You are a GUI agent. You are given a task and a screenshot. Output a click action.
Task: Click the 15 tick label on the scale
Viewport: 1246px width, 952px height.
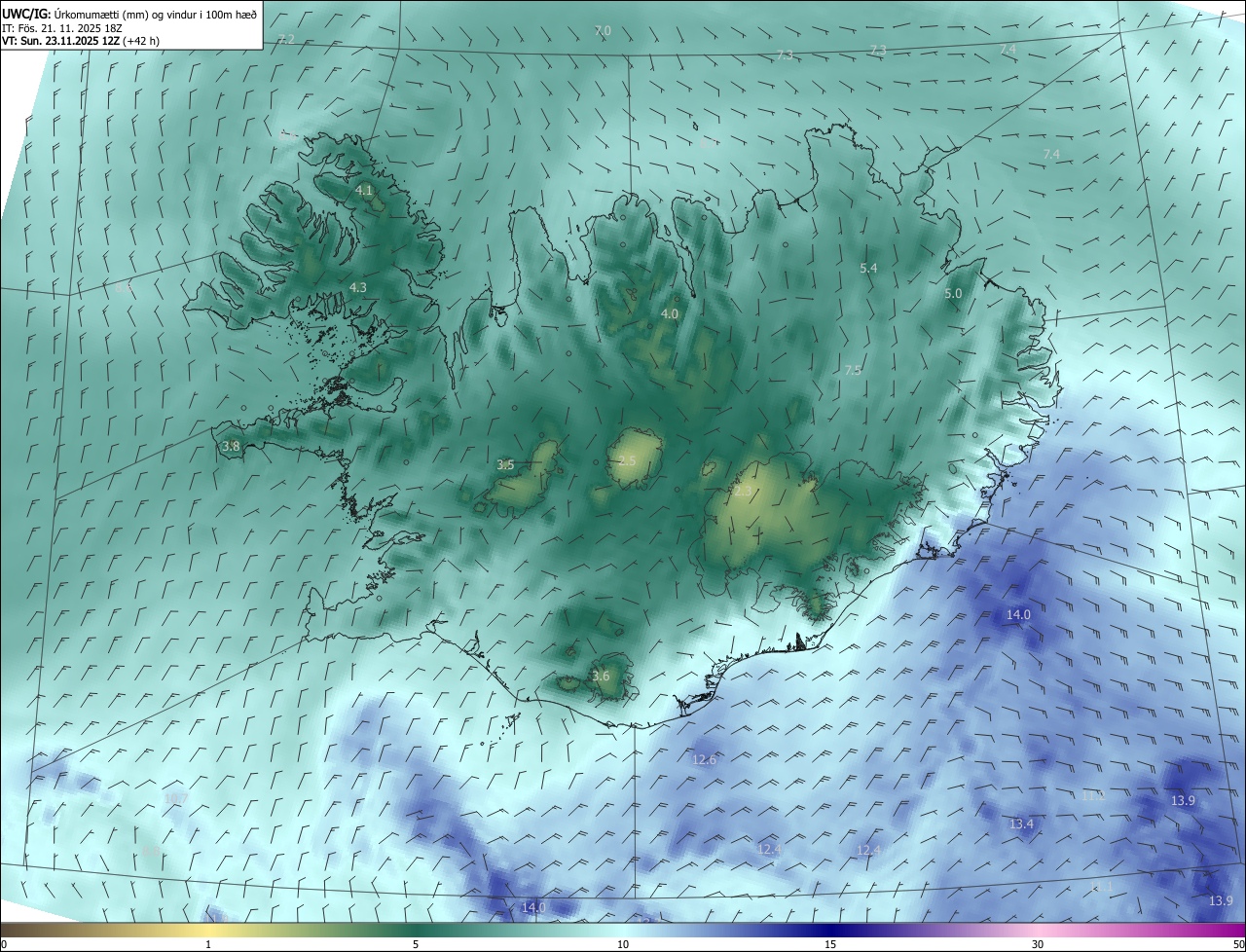pyautogui.click(x=830, y=945)
